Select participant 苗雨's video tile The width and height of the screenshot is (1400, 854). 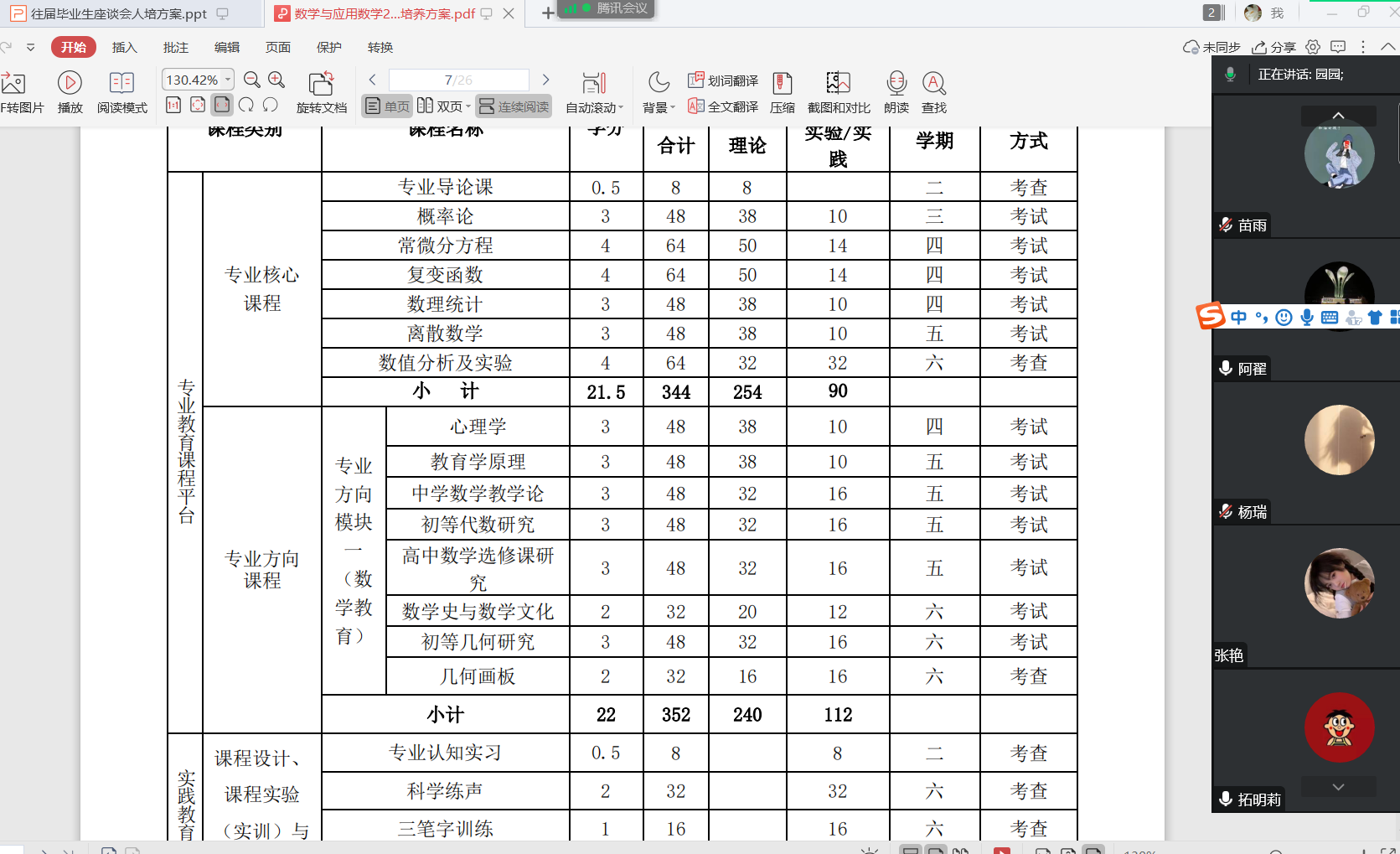[x=1305, y=164]
